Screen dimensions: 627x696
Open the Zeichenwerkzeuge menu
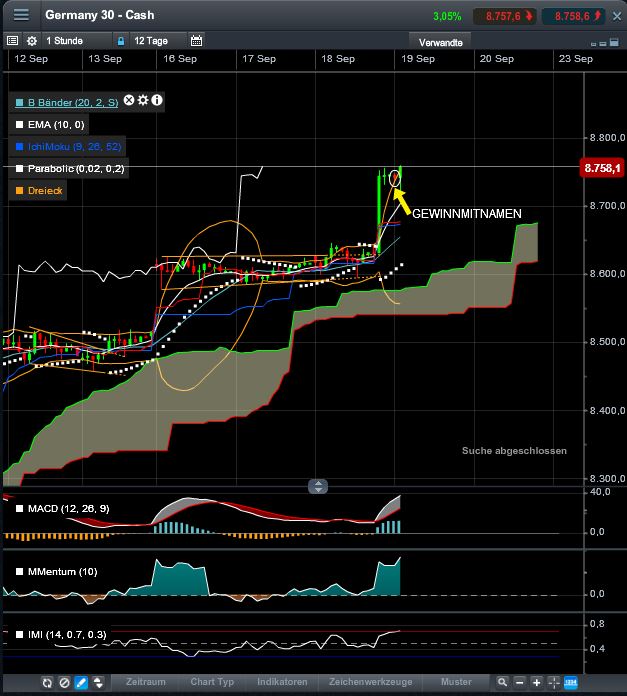(371, 682)
